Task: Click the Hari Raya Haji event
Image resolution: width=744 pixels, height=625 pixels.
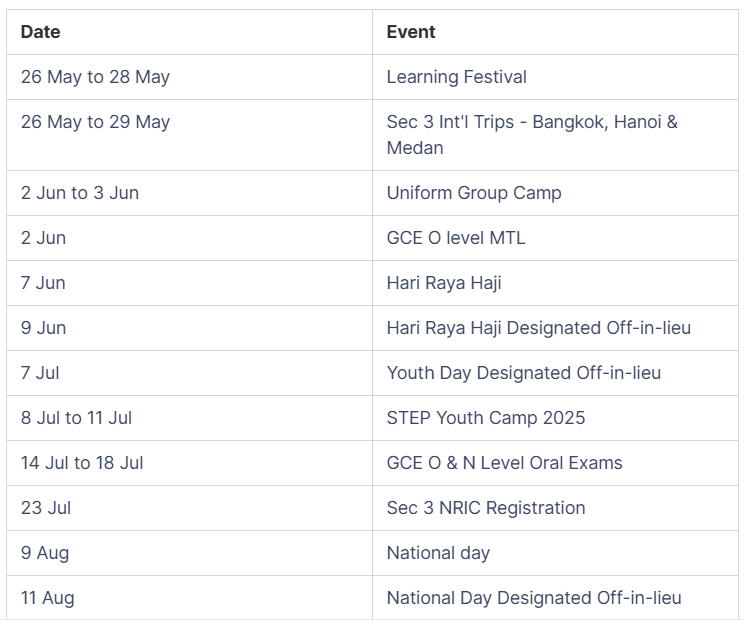Action: pyautogui.click(x=444, y=283)
